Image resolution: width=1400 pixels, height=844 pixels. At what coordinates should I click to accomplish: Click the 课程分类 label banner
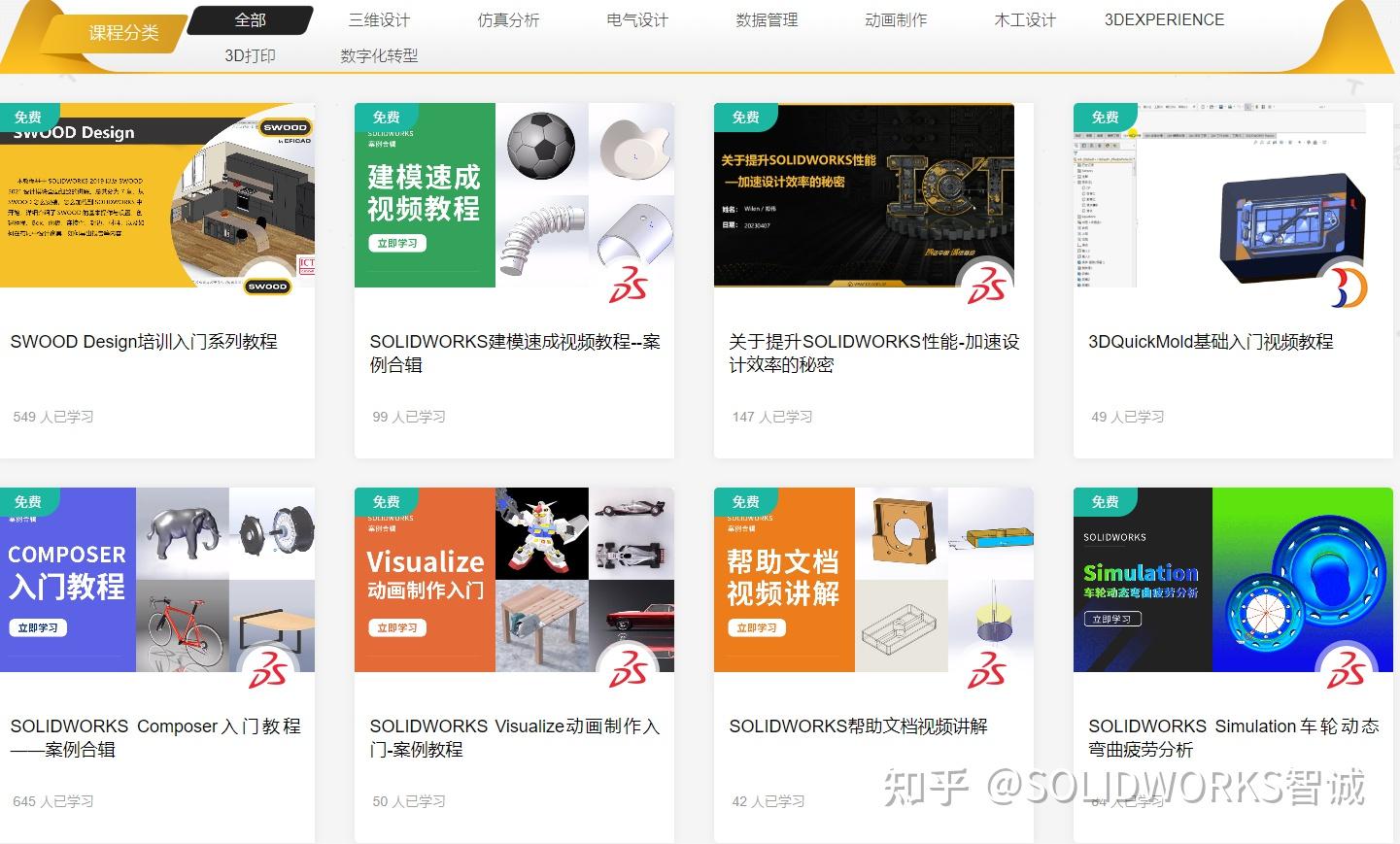(x=115, y=32)
